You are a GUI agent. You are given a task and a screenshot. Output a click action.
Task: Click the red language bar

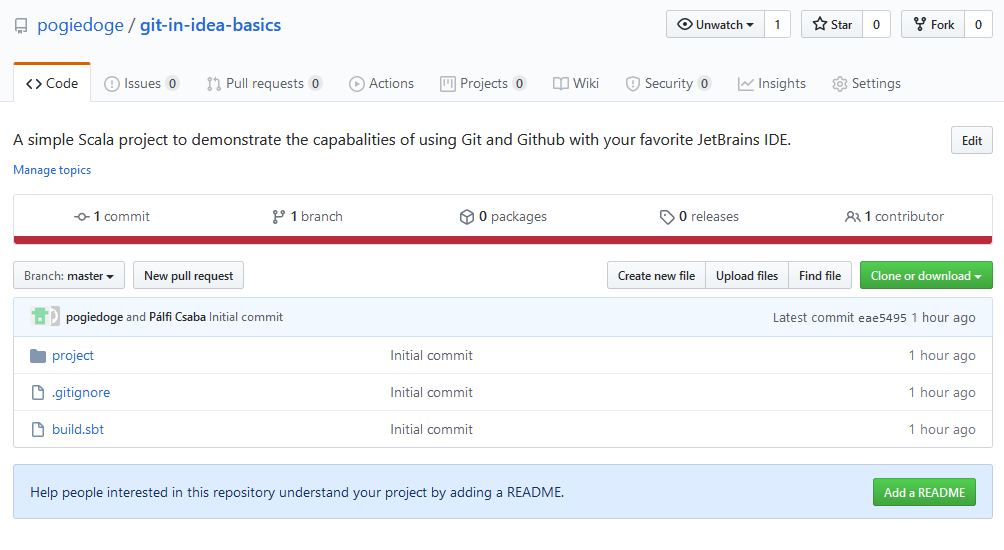(x=503, y=240)
